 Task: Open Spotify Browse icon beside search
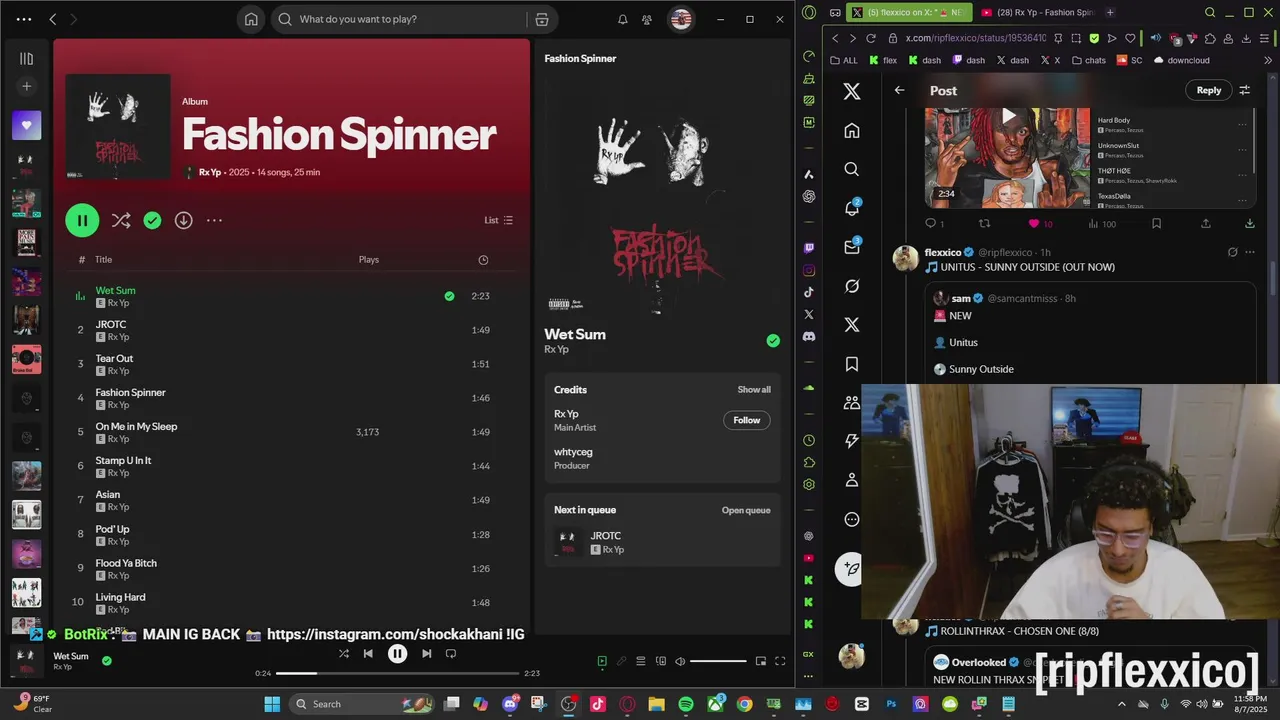(541, 19)
